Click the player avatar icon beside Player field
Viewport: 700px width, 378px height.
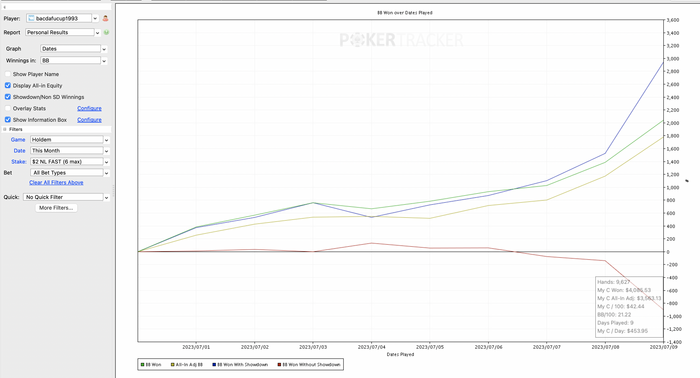pos(105,18)
